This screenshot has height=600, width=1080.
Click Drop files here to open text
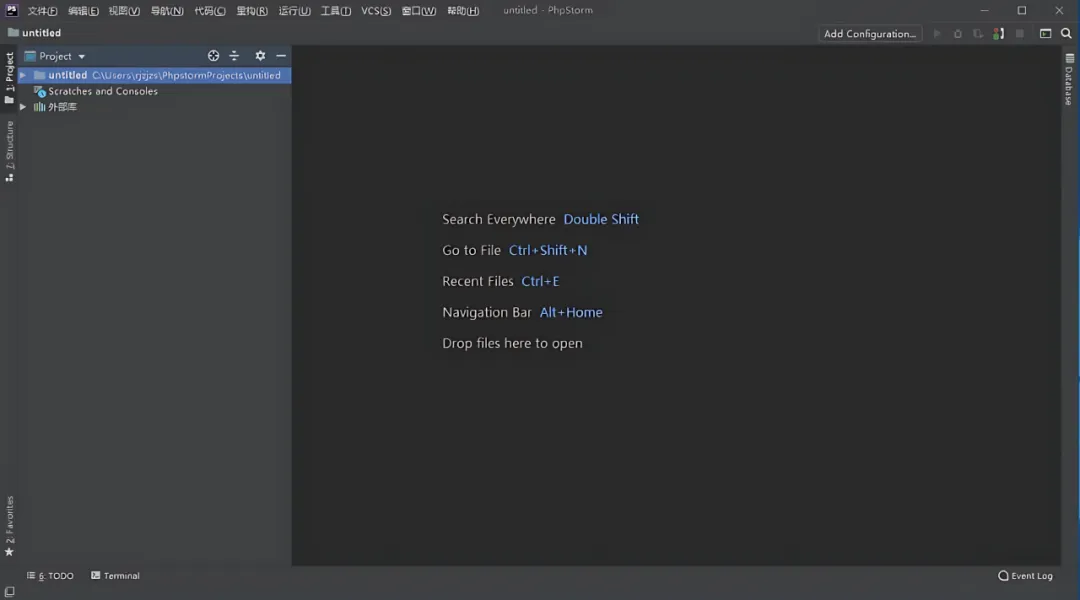(512, 343)
